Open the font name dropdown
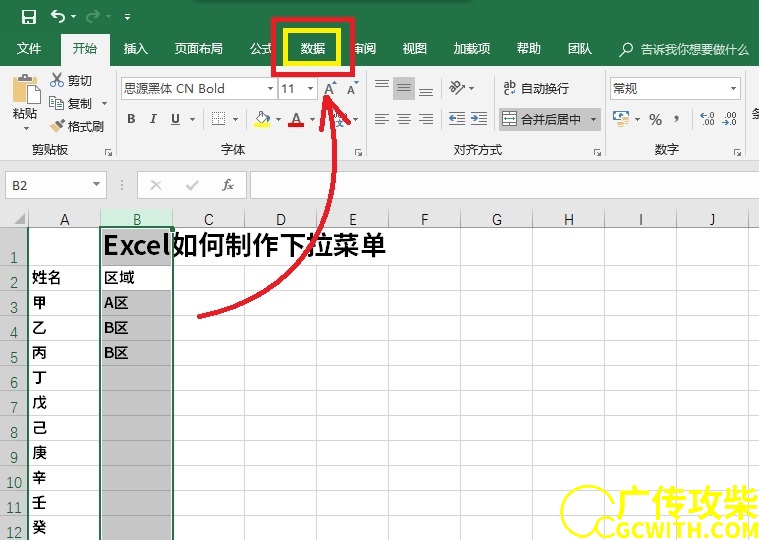This screenshot has height=540, width=759. tap(266, 89)
